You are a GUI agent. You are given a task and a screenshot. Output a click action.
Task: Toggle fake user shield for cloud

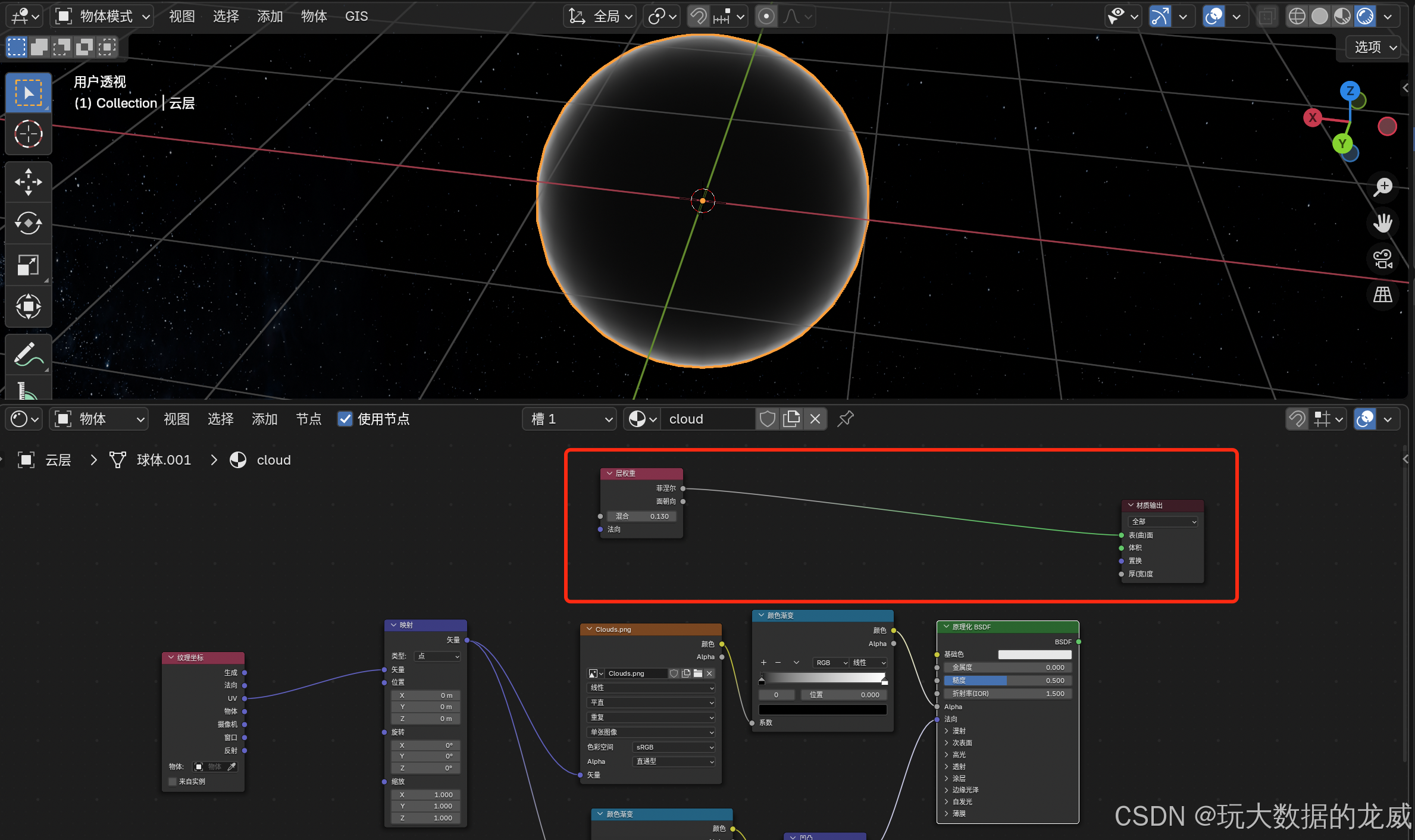coord(768,419)
